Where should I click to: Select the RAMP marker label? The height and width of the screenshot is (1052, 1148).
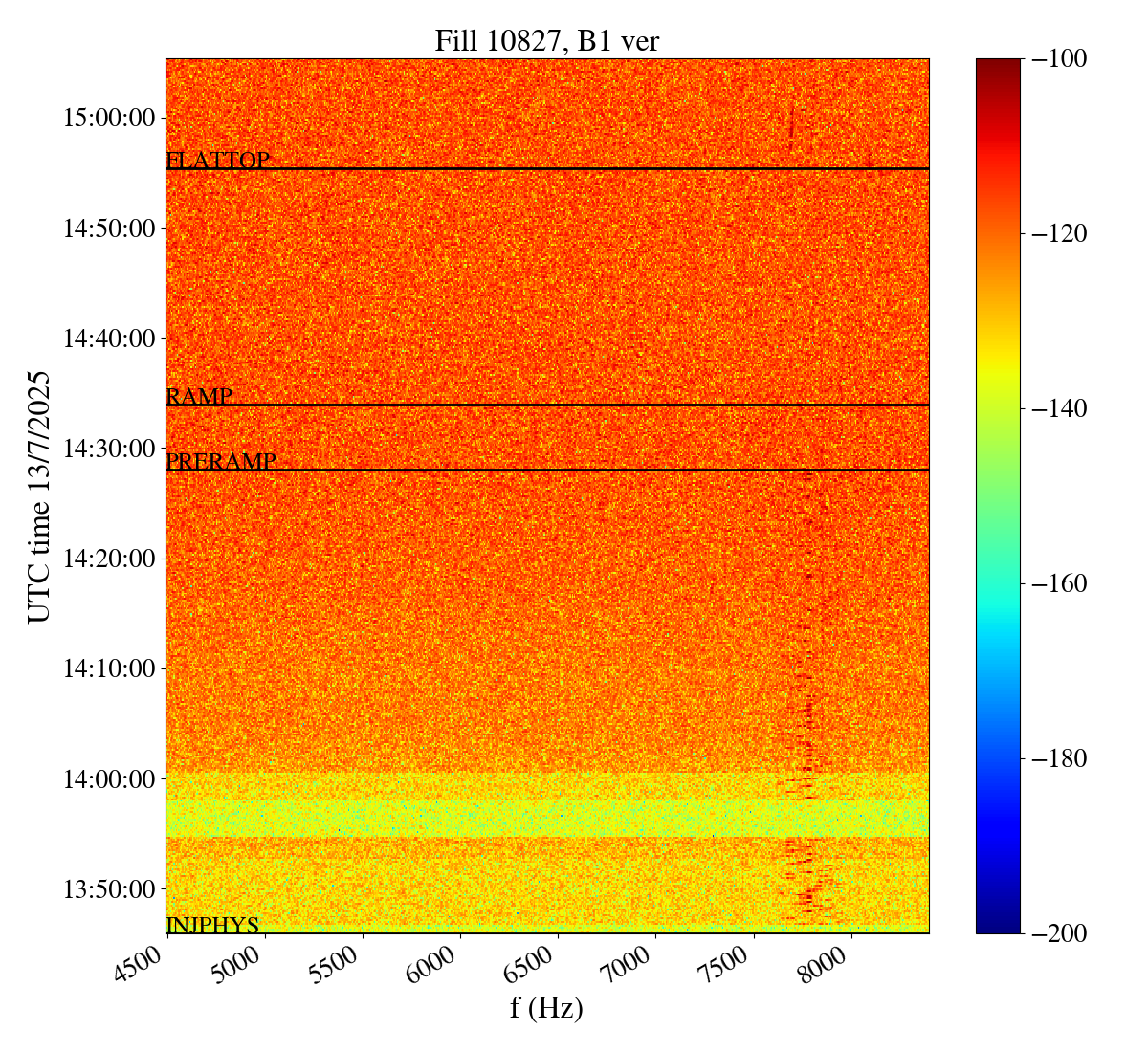(199, 397)
